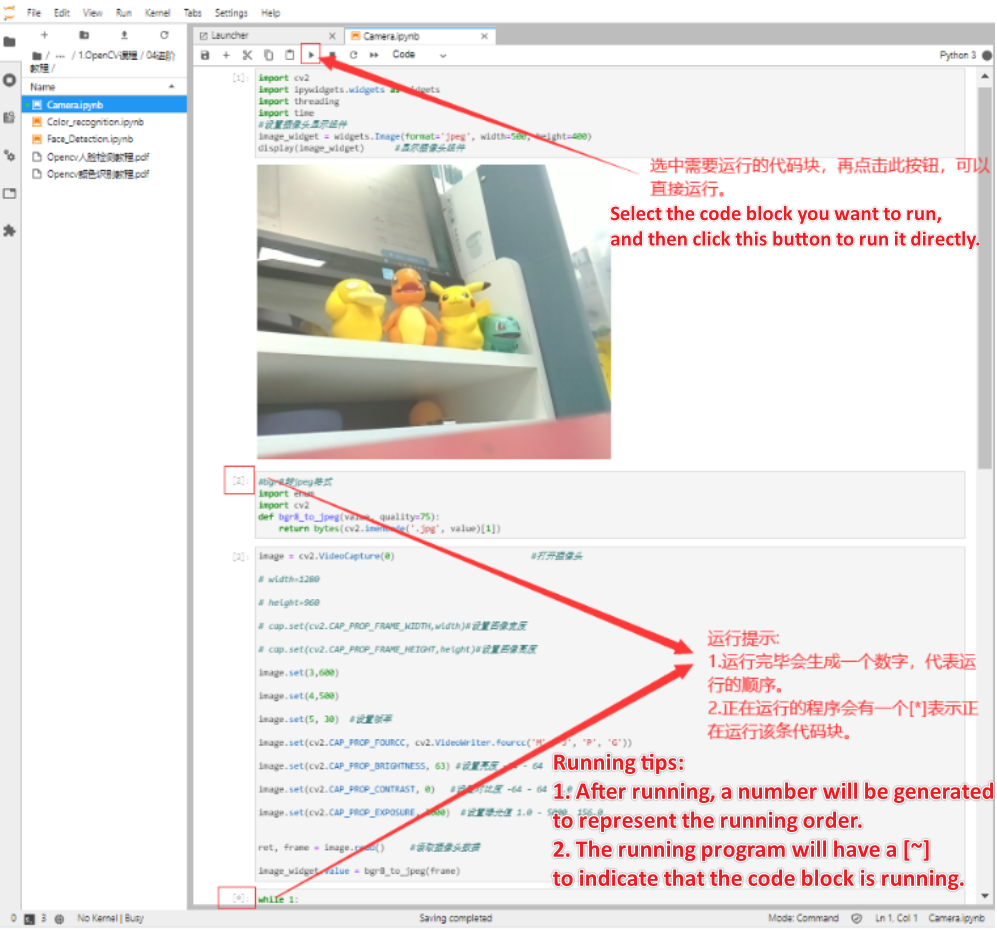Interrupt the kernel with stop icon
The width and height of the screenshot is (997, 933).
[x=332, y=55]
